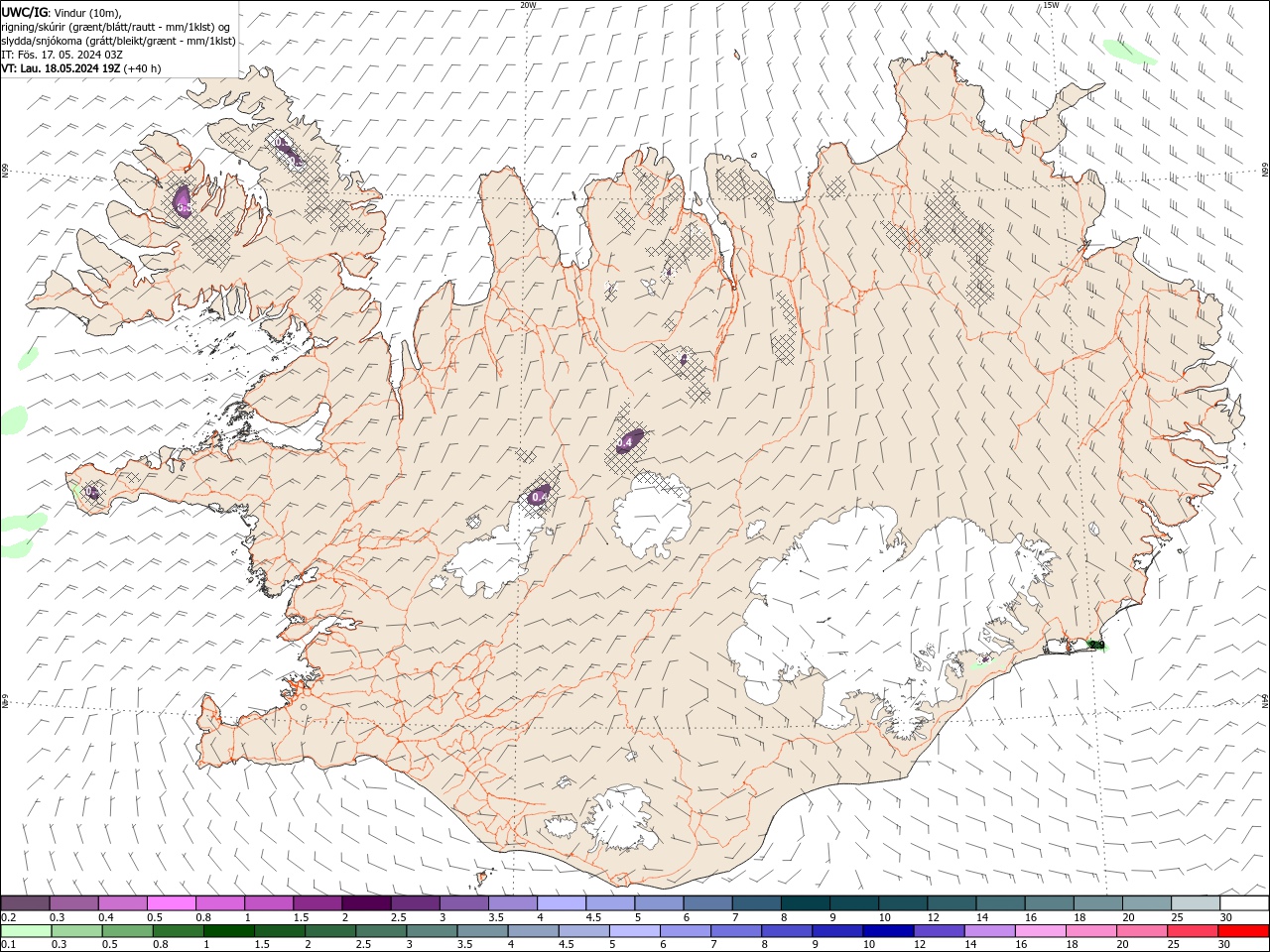1270x952 pixels.
Task: Click the white 30 snow scale swatch
Action: tap(1245, 903)
